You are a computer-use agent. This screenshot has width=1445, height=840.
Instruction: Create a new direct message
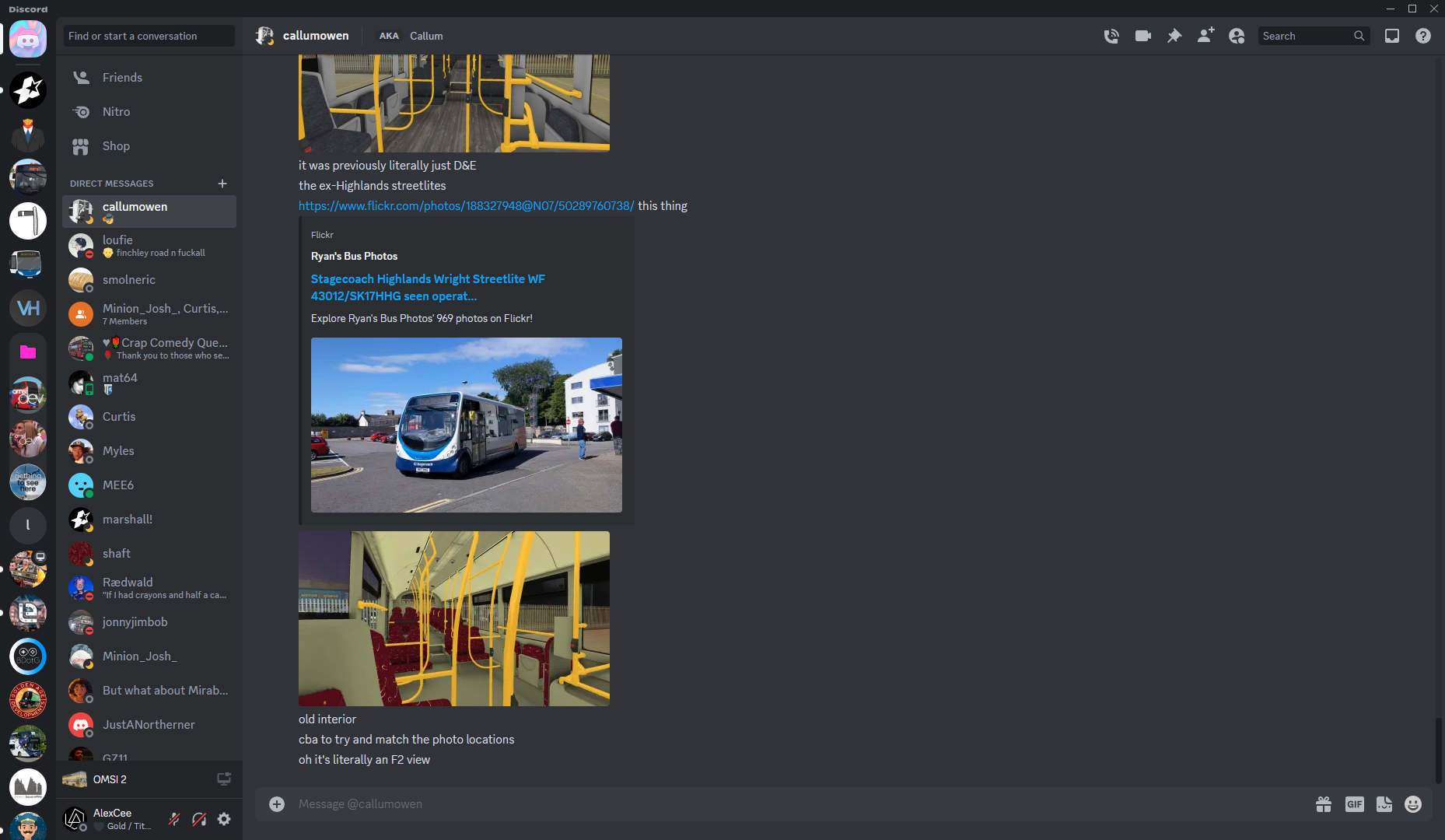[222, 184]
